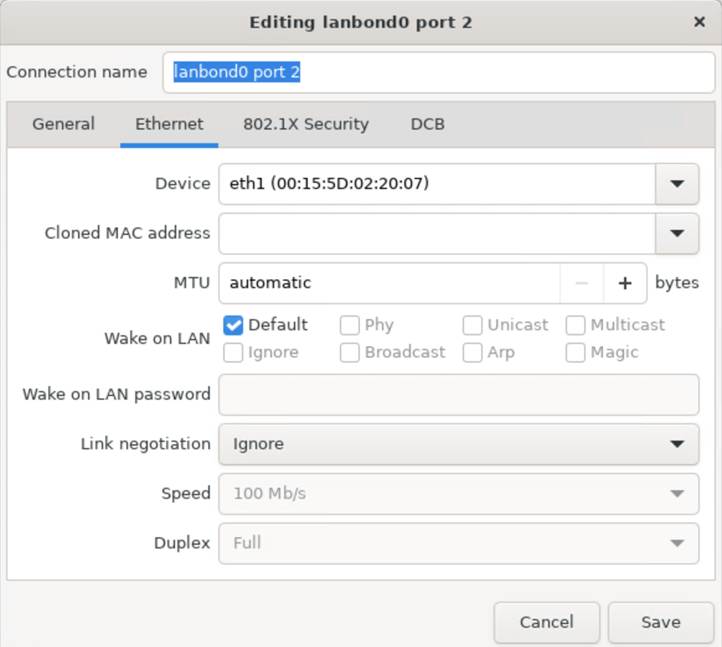The height and width of the screenshot is (647, 722).
Task: Uncheck the Default Wake on LAN checkbox
Action: (x=233, y=325)
